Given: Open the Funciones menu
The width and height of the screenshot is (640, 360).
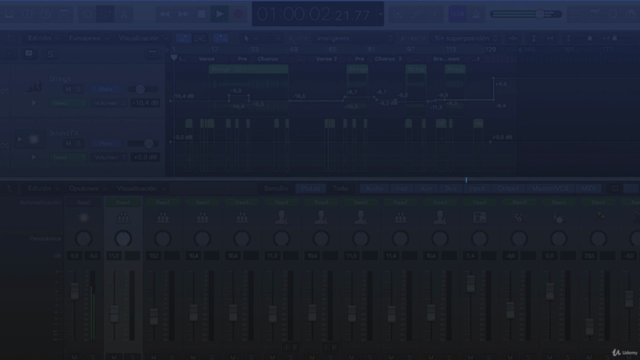Looking at the screenshot, I should (89, 38).
